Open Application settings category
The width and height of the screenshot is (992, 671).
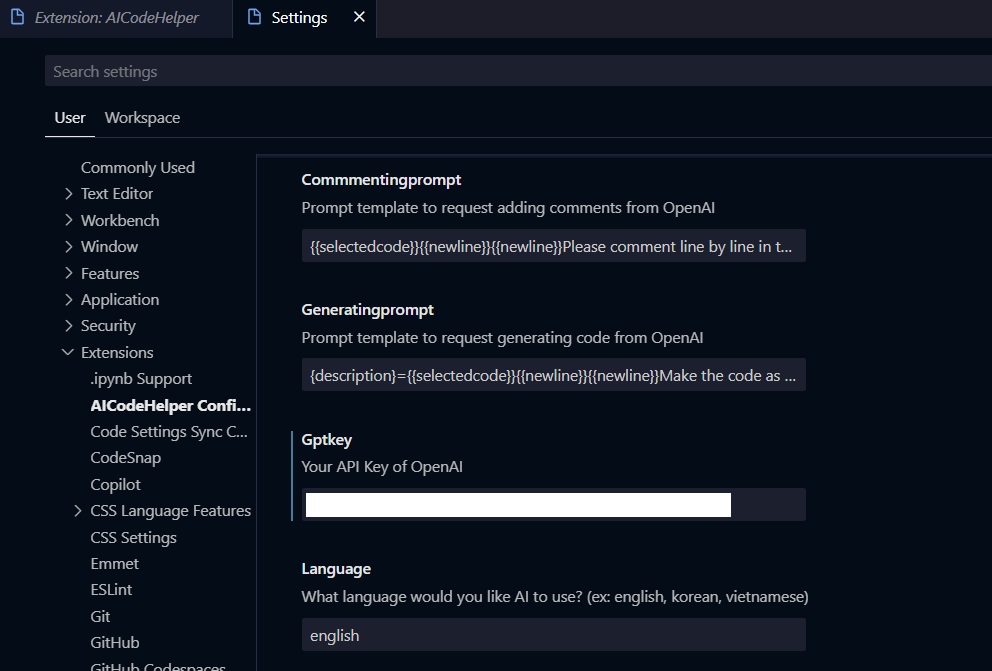120,300
